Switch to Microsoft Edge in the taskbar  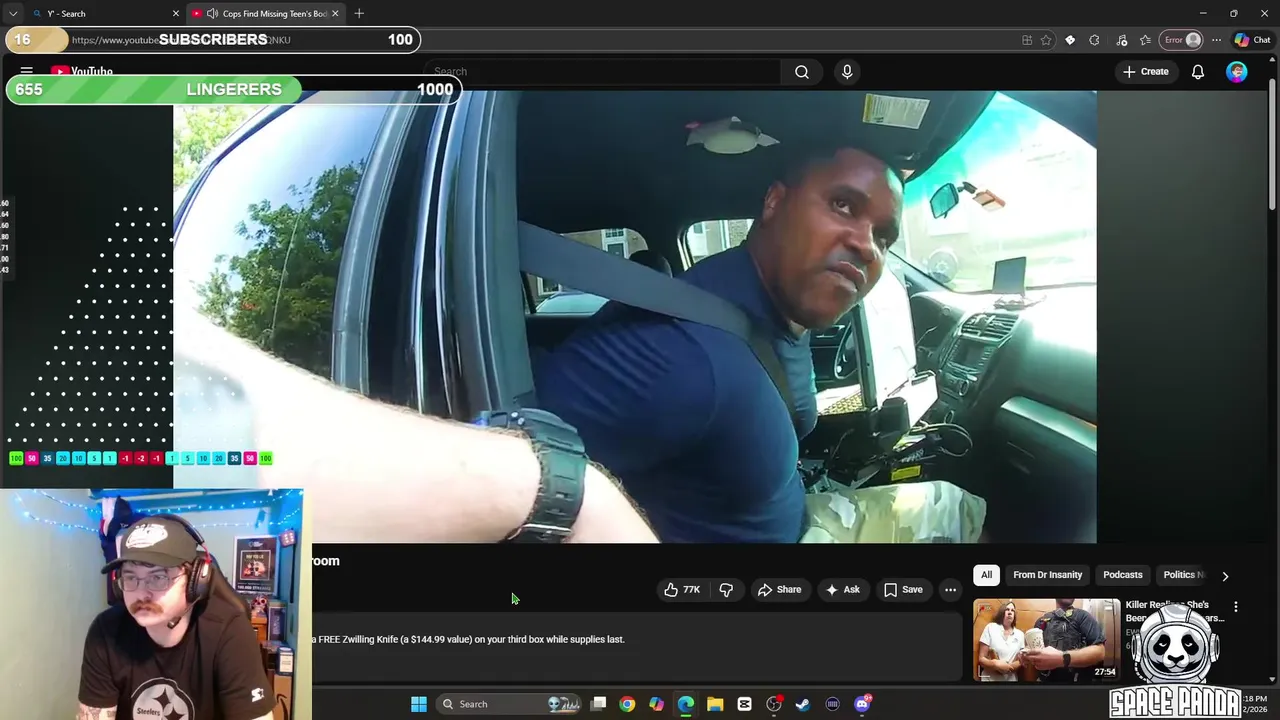coord(686,704)
